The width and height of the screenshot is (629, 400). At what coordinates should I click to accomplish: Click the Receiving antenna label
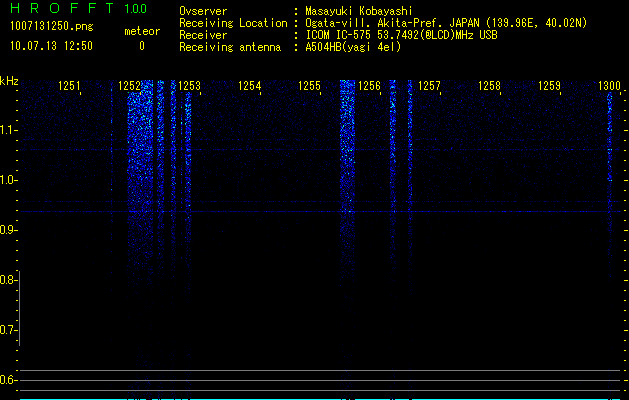230,47
